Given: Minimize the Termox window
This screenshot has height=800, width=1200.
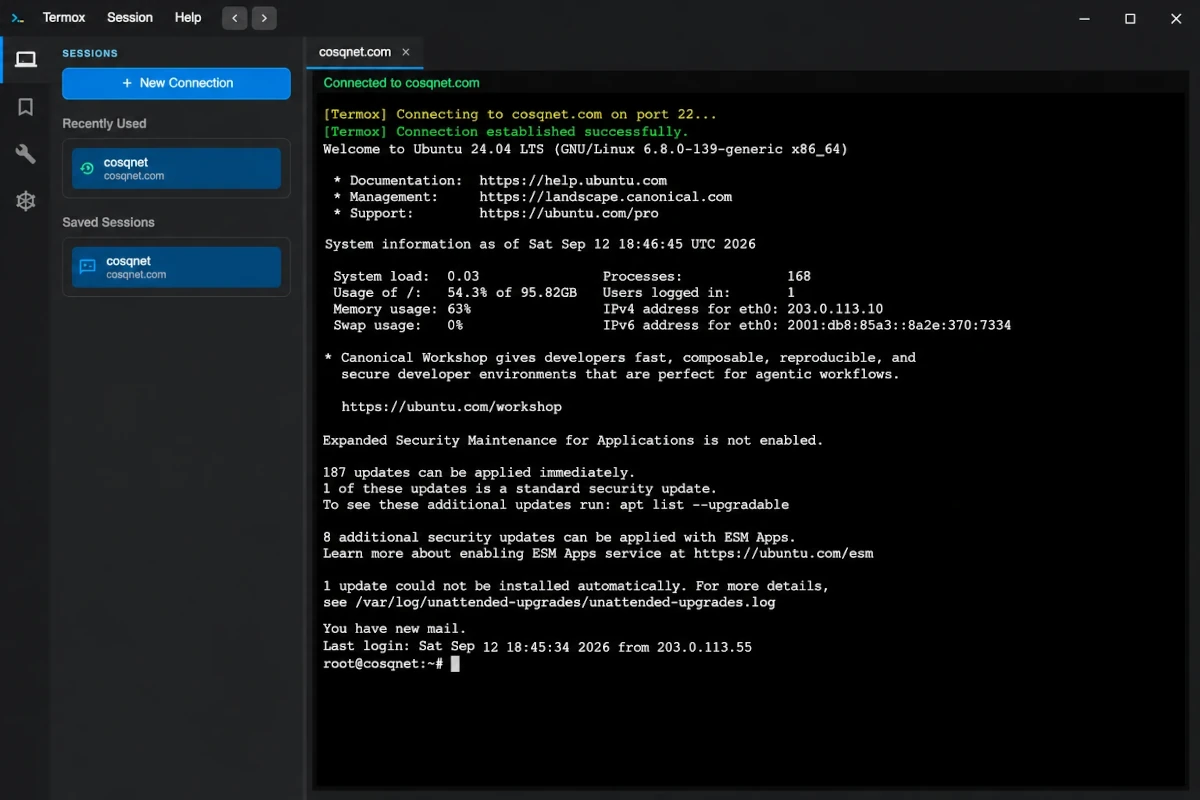Looking at the screenshot, I should (x=1084, y=18).
